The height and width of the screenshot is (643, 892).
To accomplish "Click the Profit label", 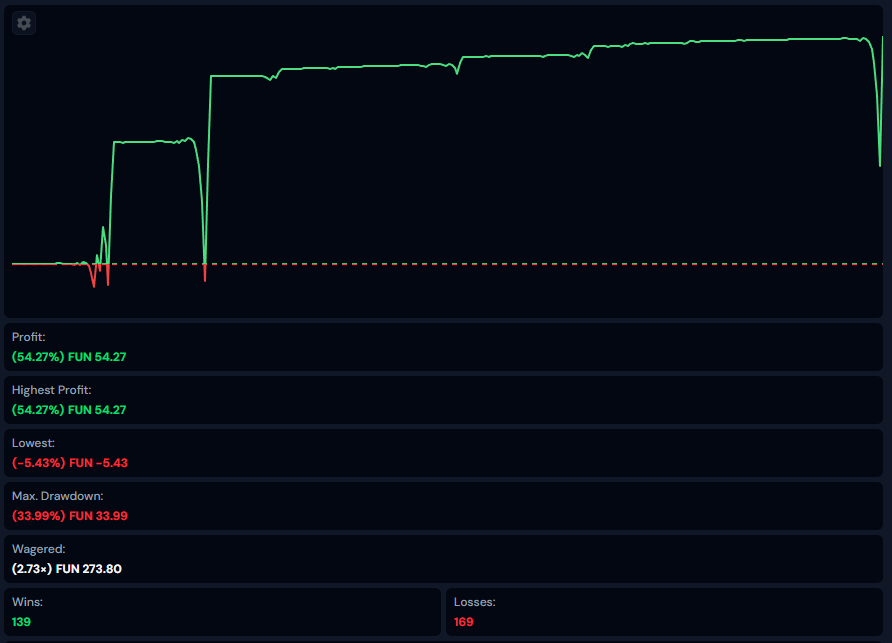I will point(28,337).
